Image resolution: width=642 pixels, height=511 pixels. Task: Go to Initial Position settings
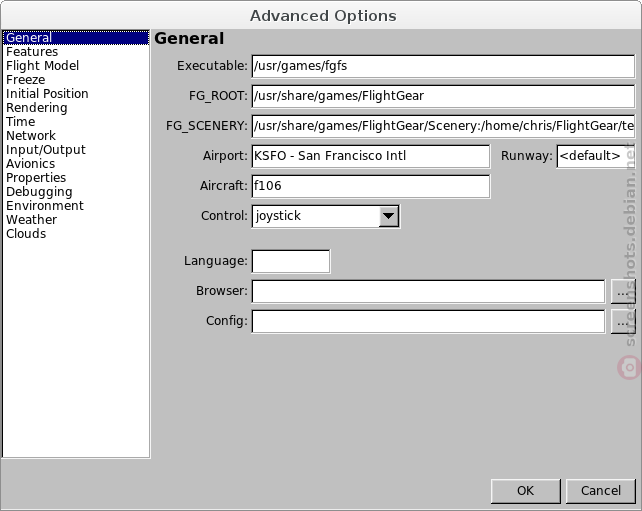tap(76, 93)
